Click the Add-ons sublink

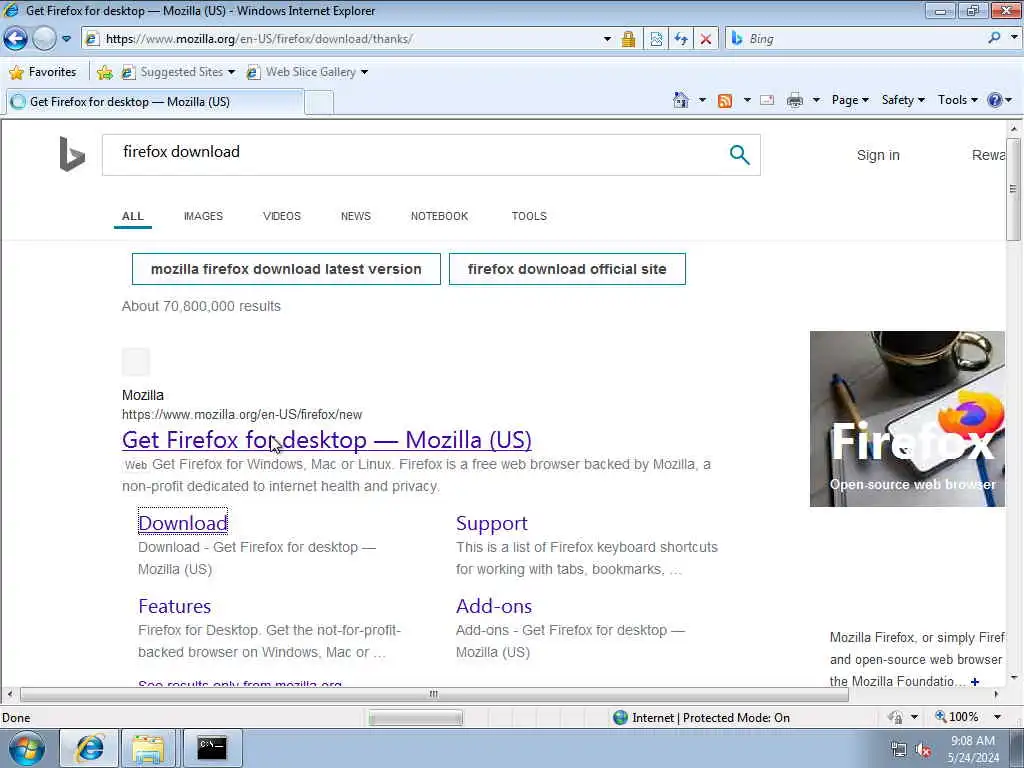click(494, 606)
